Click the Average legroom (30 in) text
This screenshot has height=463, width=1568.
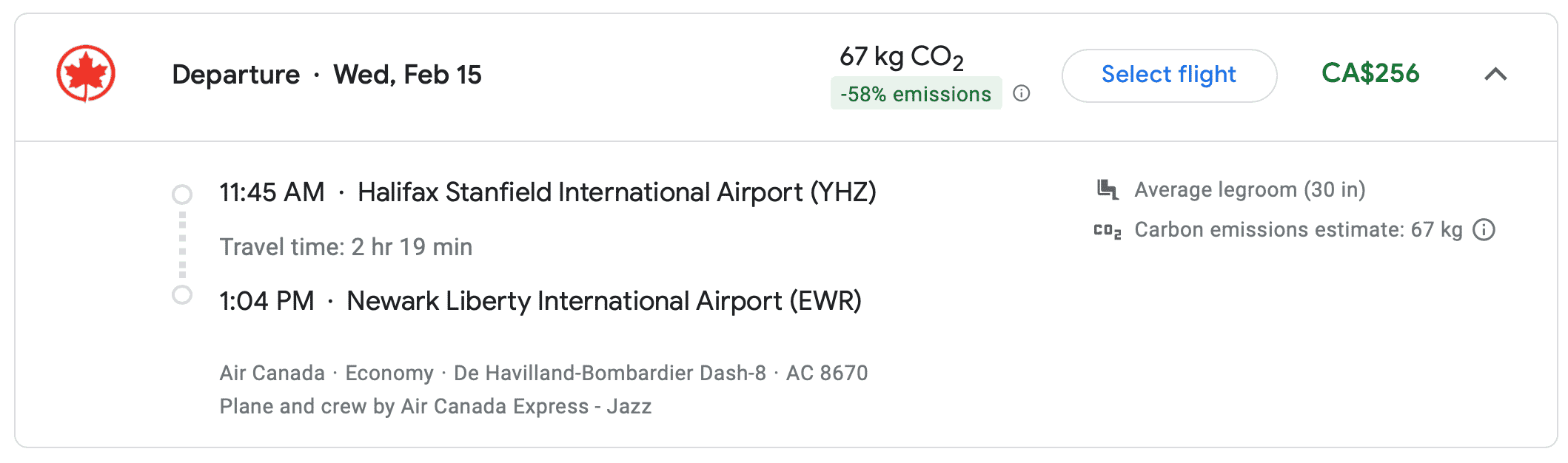pos(1250,190)
